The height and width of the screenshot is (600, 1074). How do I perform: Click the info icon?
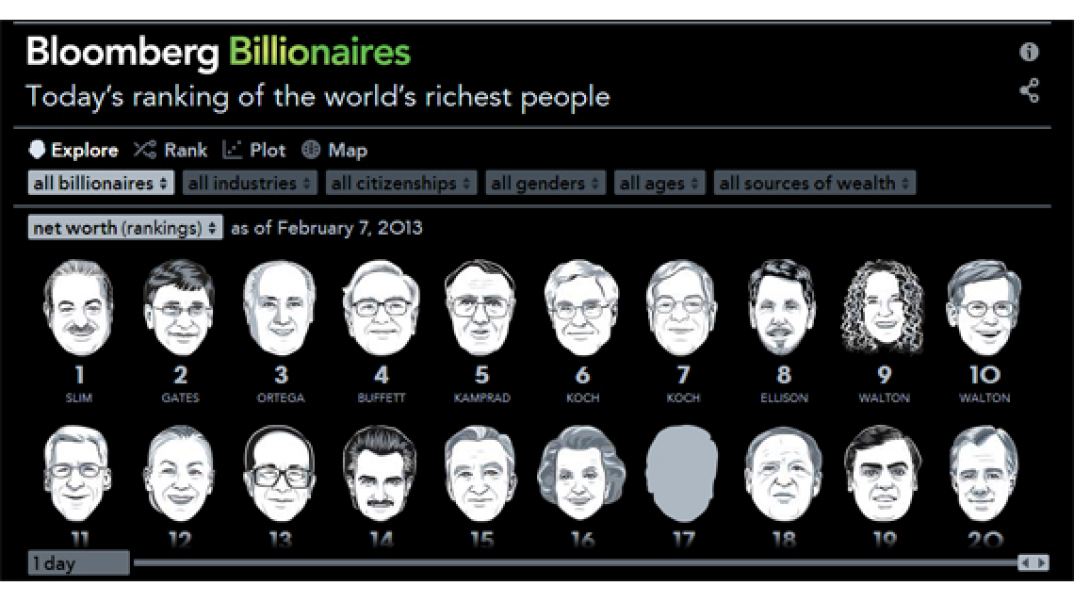[1029, 52]
